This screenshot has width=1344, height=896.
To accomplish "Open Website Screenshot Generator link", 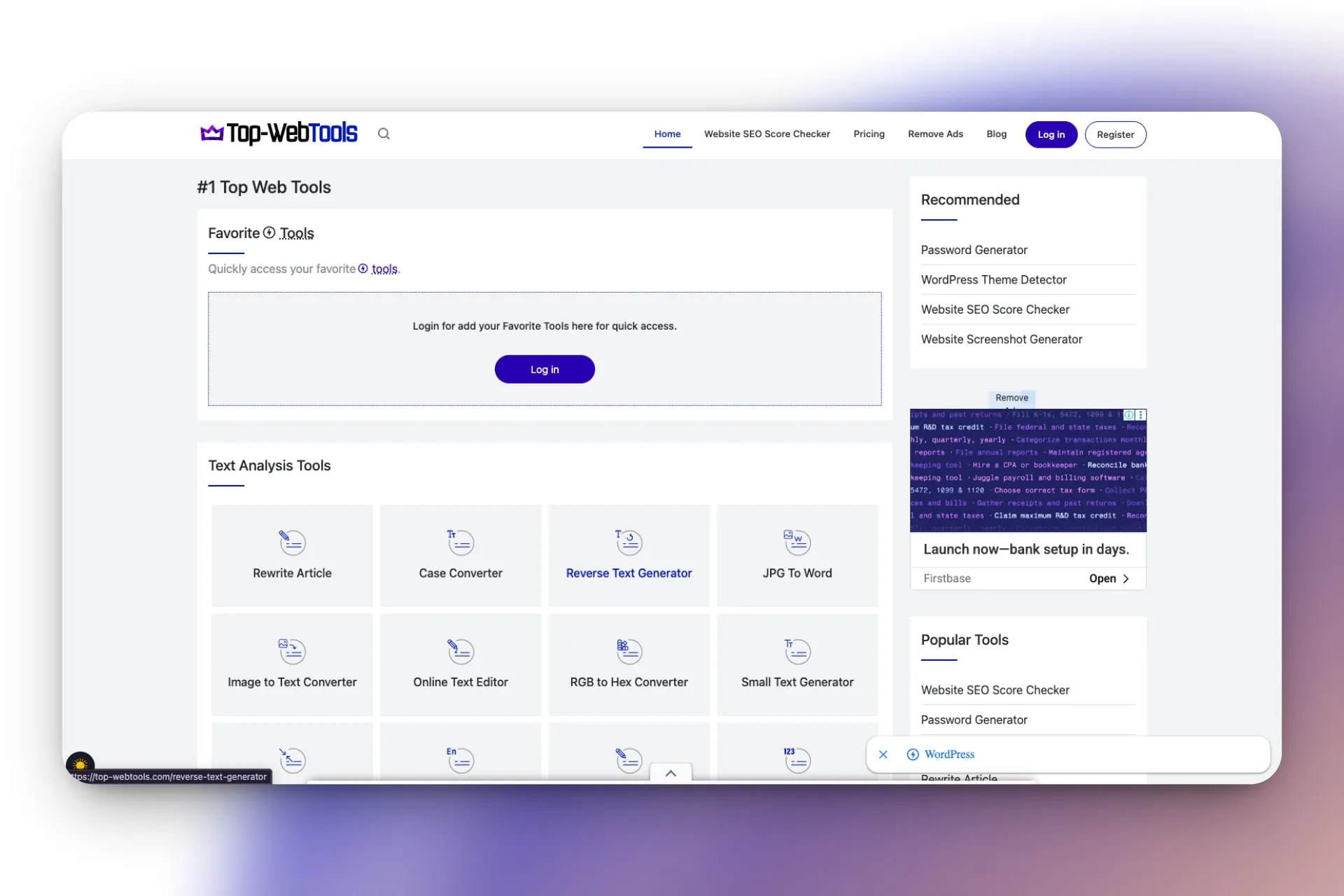I will click(x=1001, y=339).
